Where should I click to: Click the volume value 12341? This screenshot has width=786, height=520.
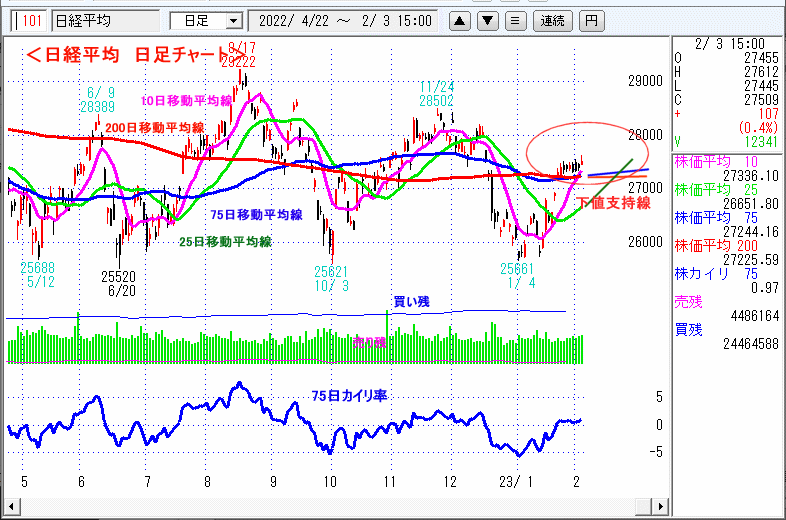[761, 142]
